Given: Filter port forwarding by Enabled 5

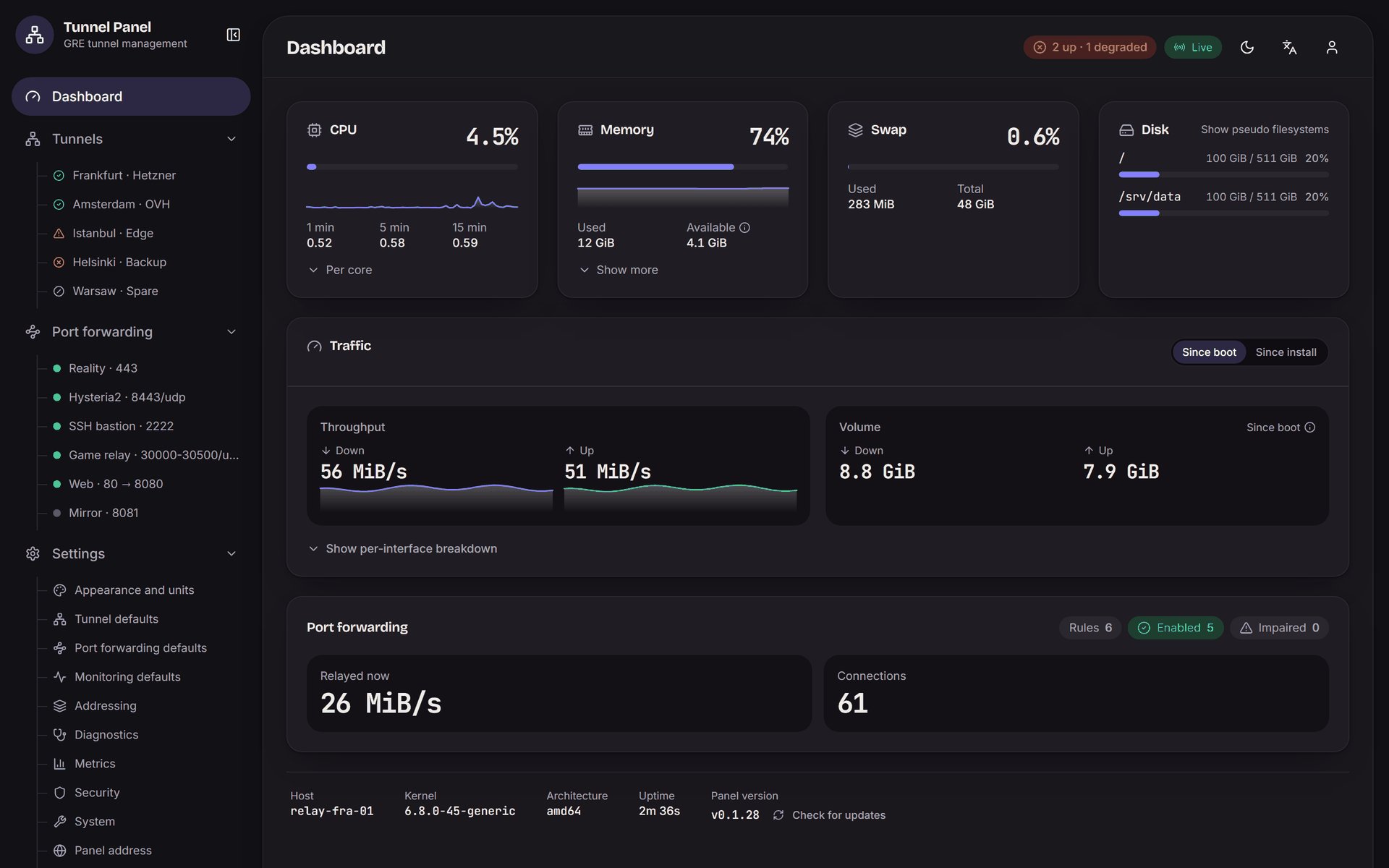Looking at the screenshot, I should coord(1176,628).
